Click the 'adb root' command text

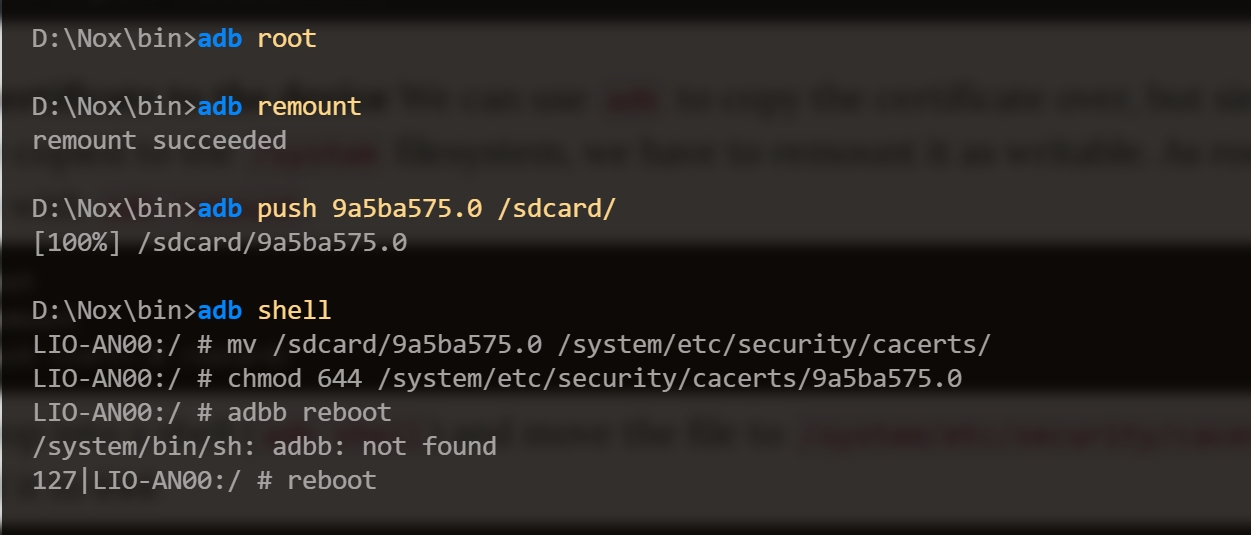257,39
